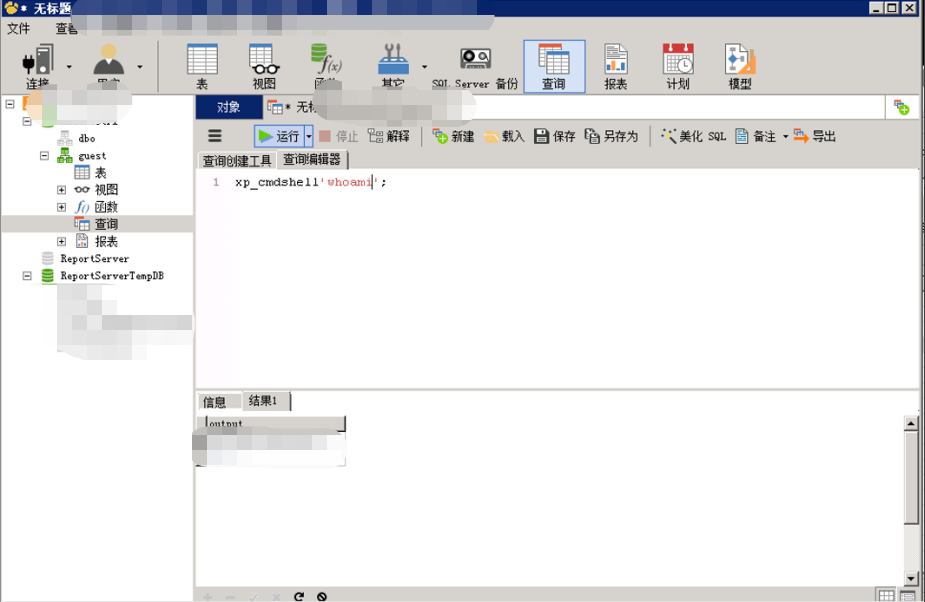Open the dropdown arrow beside 运行
Viewport: 925px width, 602px height.
pos(309,136)
